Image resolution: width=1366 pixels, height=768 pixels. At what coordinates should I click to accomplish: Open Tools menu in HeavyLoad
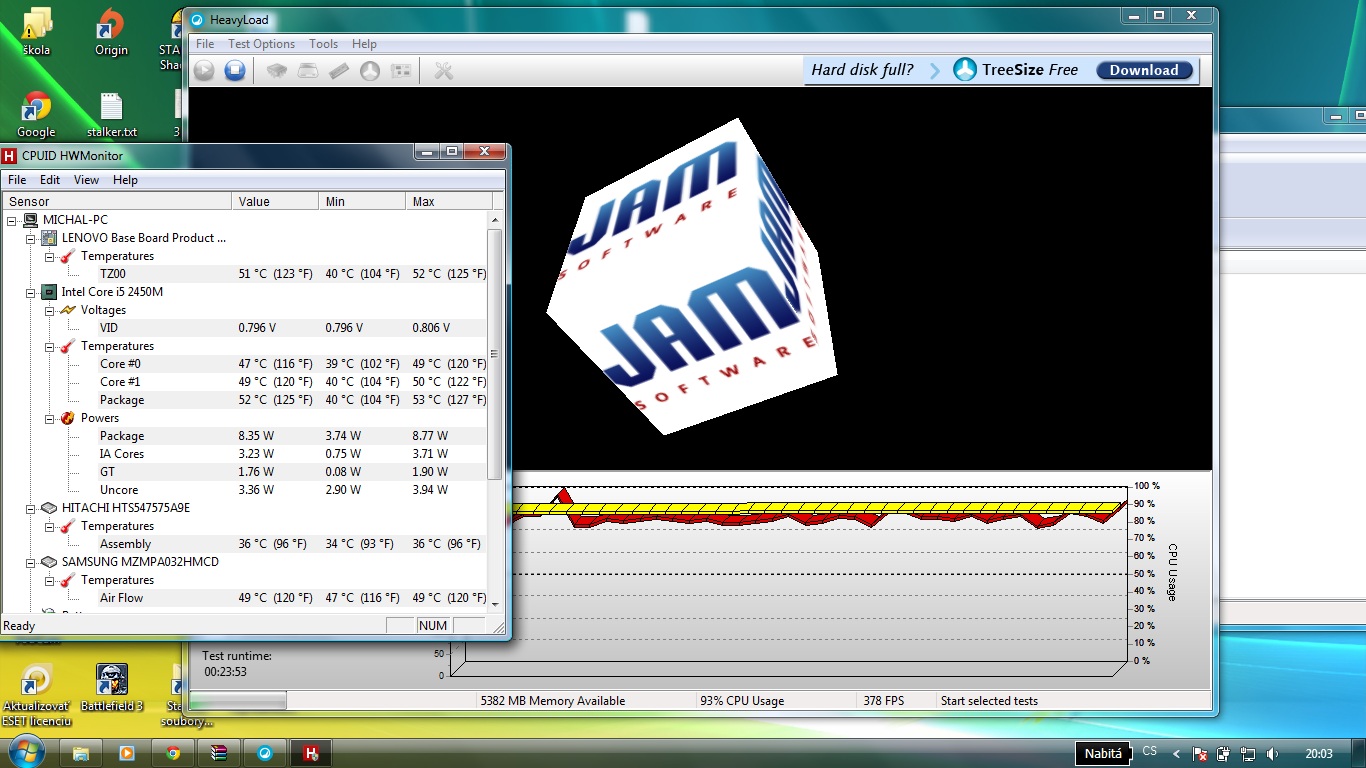point(323,44)
